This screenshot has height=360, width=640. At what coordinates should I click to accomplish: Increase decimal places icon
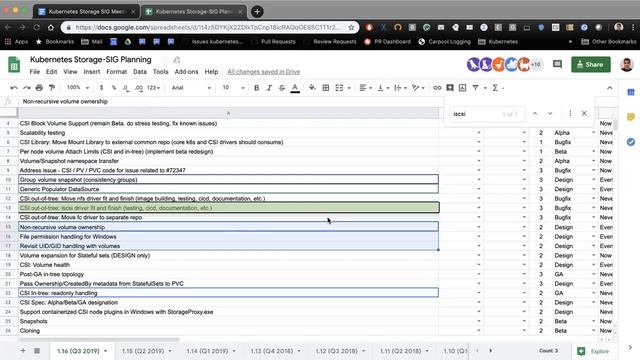point(139,88)
